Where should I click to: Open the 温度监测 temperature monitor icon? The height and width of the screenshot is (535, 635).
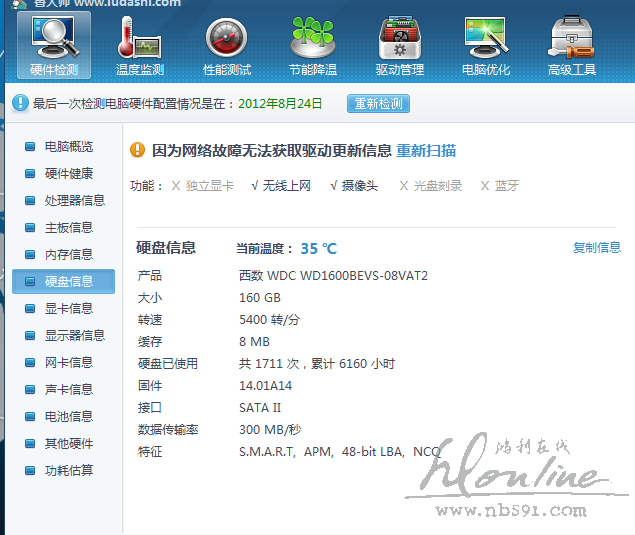[x=139, y=44]
